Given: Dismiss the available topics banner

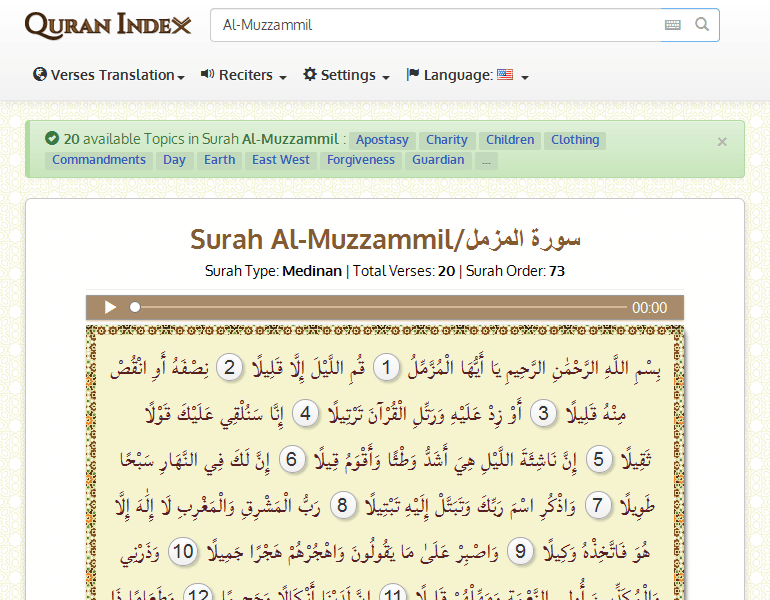Looking at the screenshot, I should click(x=722, y=142).
